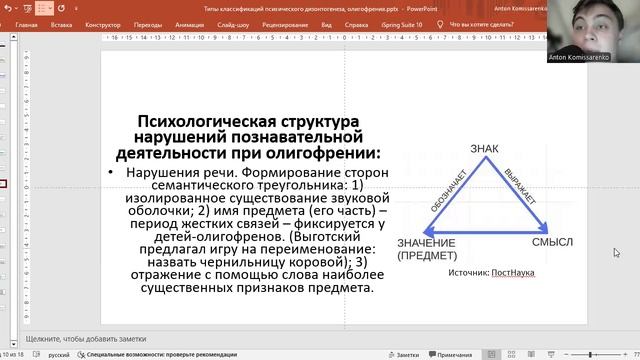Click the semantic triangle diagram image

pos(485,202)
